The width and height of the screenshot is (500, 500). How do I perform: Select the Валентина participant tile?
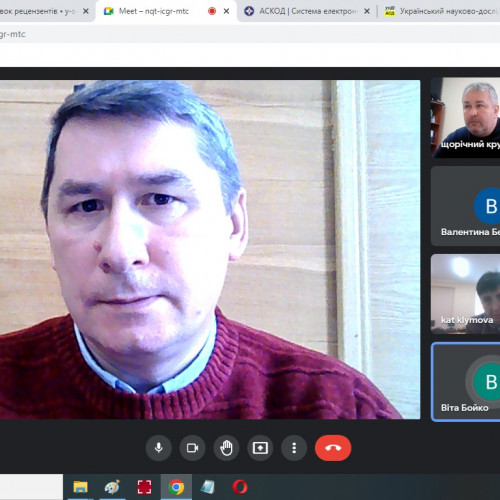tap(466, 206)
